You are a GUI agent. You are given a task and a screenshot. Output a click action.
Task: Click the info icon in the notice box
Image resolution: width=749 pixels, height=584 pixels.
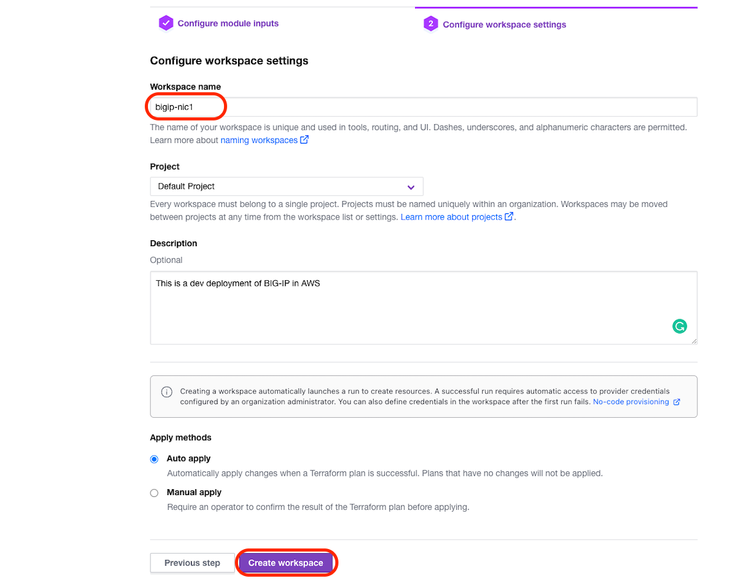pos(167,392)
